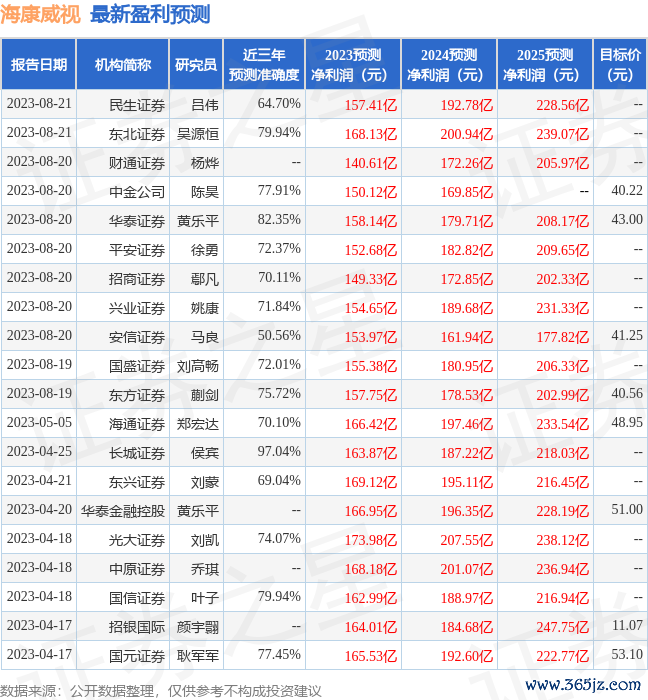Click the 机构简称 column header

pos(123,65)
